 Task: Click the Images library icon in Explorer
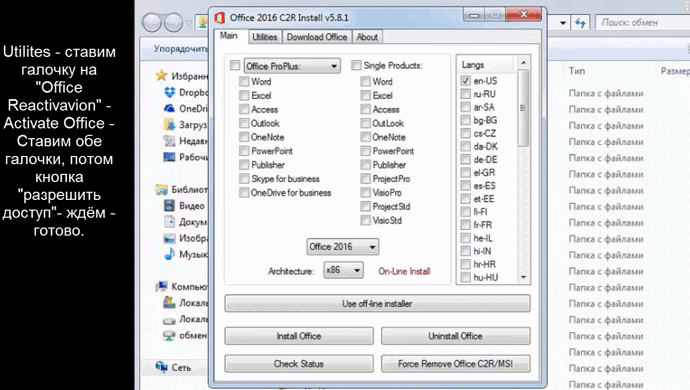pyautogui.click(x=169, y=238)
